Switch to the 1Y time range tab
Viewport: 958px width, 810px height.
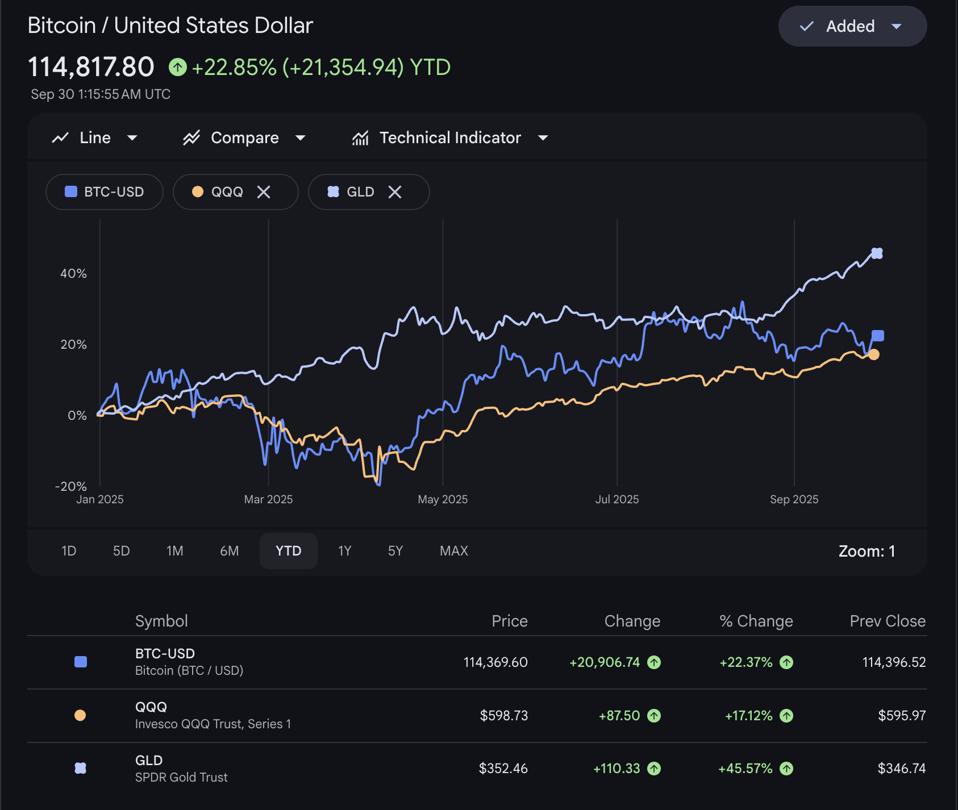coord(344,550)
